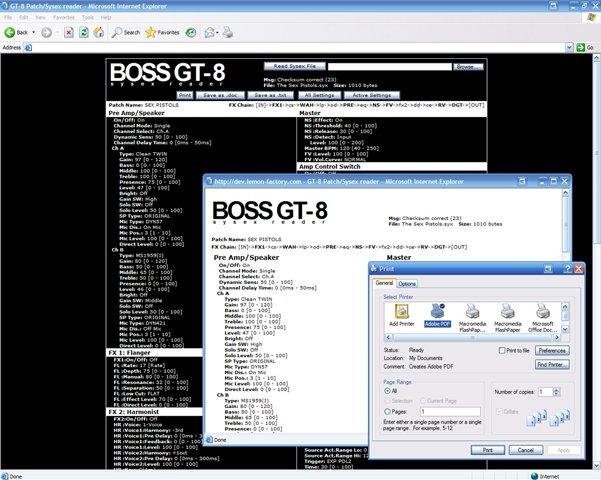Select the All page range radio
Viewport: 601px width, 480px height.
(x=387, y=391)
